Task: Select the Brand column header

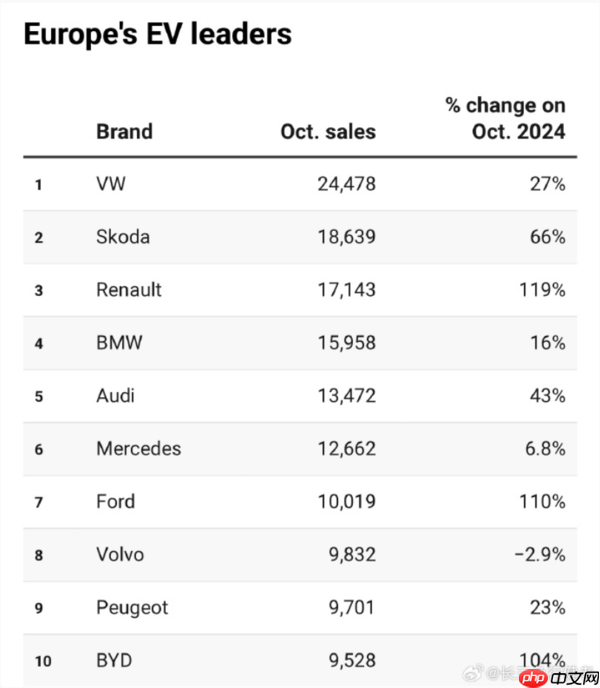Action: pyautogui.click(x=124, y=131)
